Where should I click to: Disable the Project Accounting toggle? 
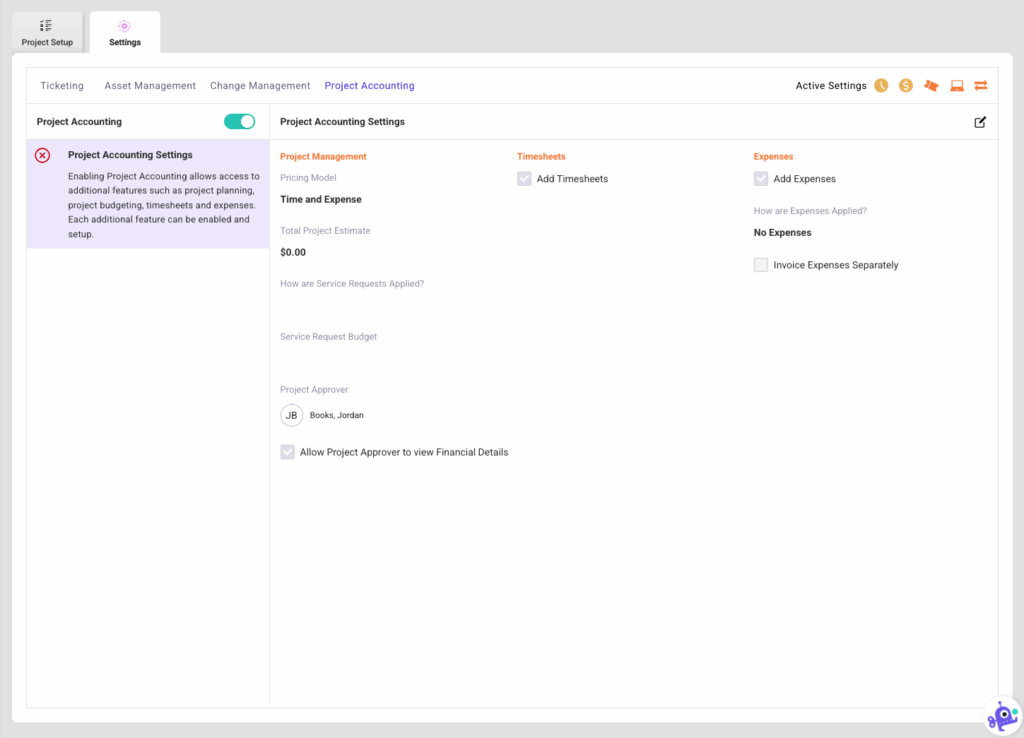(x=240, y=119)
